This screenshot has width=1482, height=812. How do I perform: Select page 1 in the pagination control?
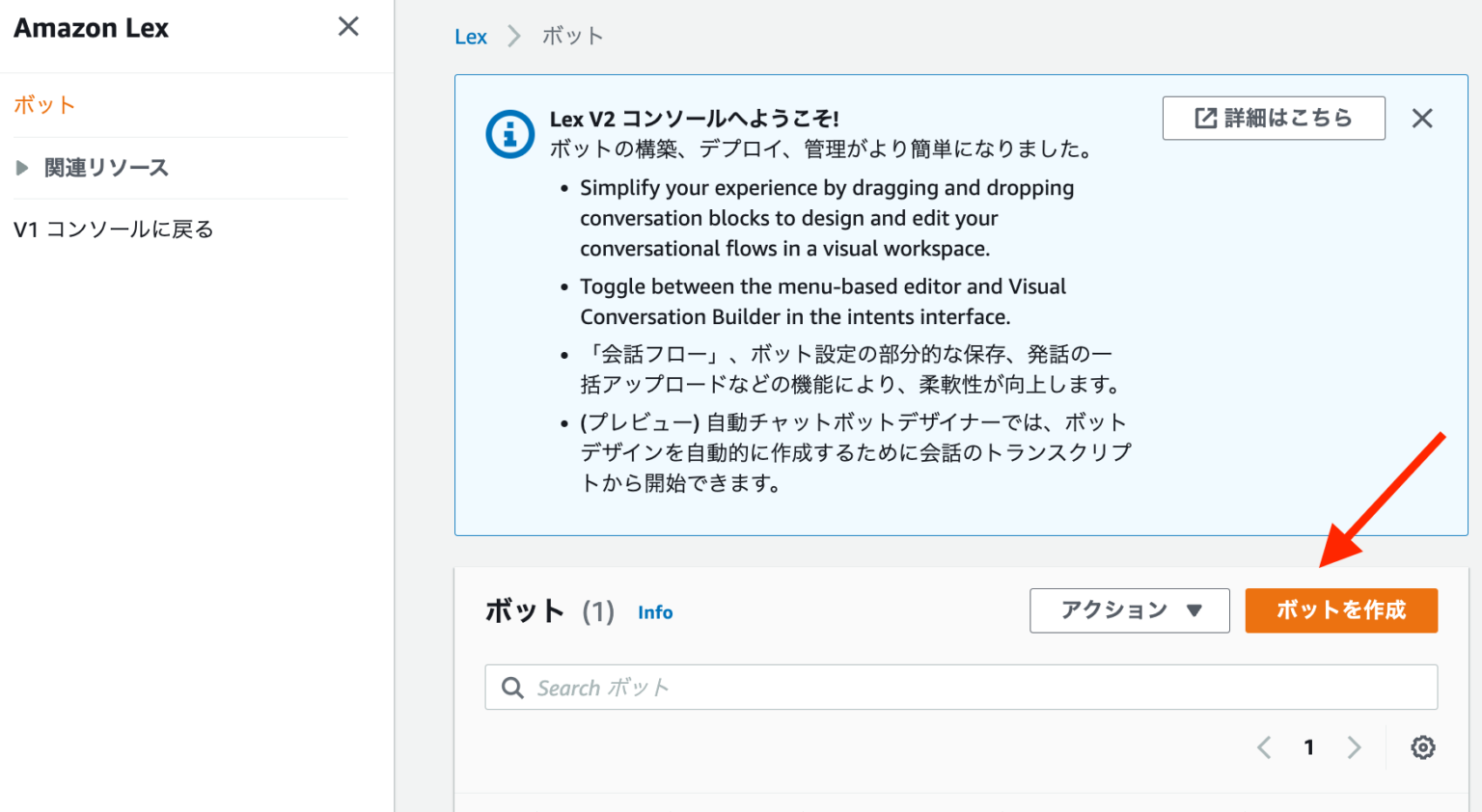(x=1309, y=747)
